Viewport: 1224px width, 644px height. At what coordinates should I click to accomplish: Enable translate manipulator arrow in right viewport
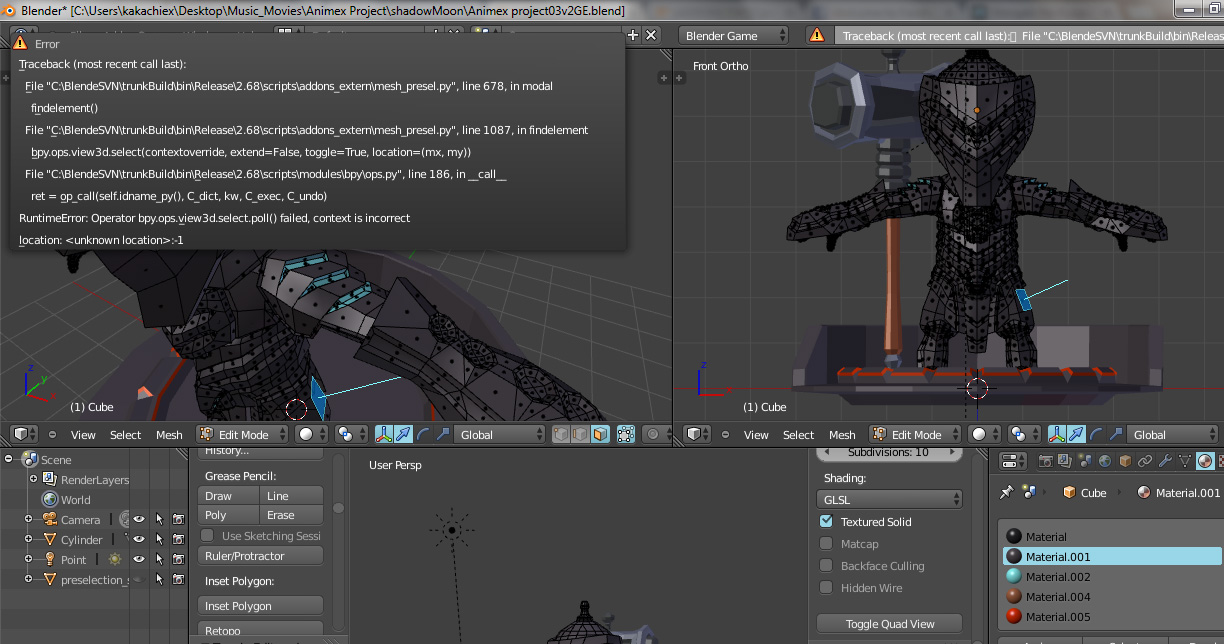[x=1076, y=434]
